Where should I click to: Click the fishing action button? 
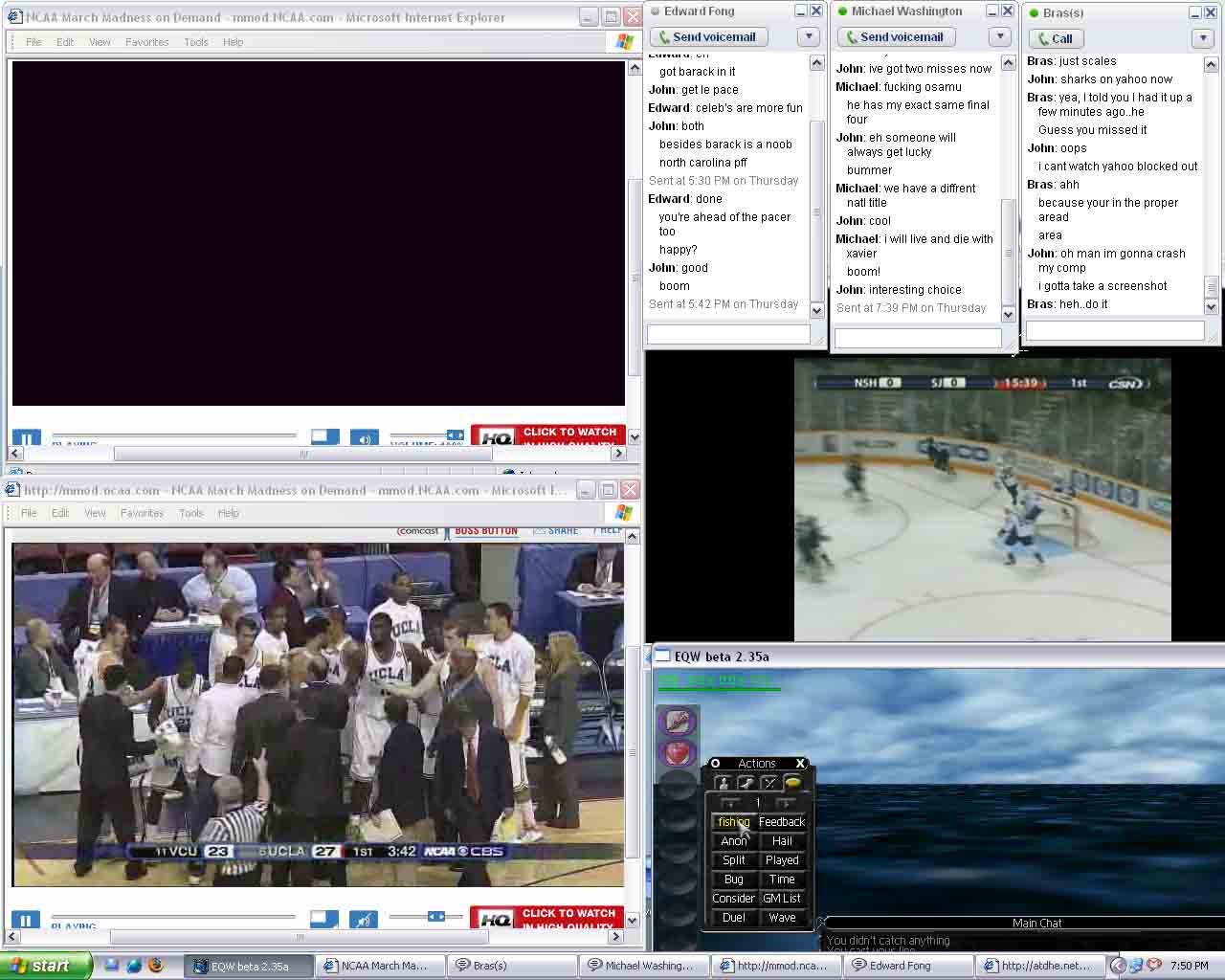(734, 822)
